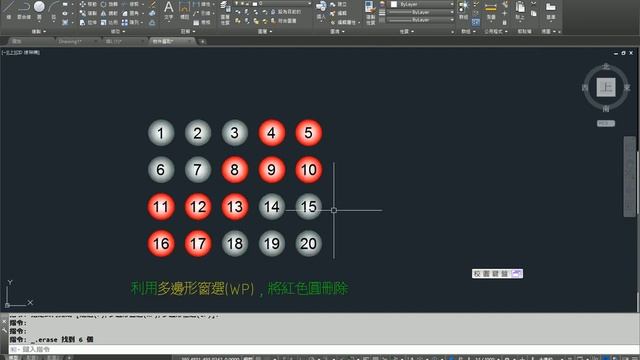The image size is (640, 360).
Task: Click the WCS label below ViewCube
Action: coord(606,123)
